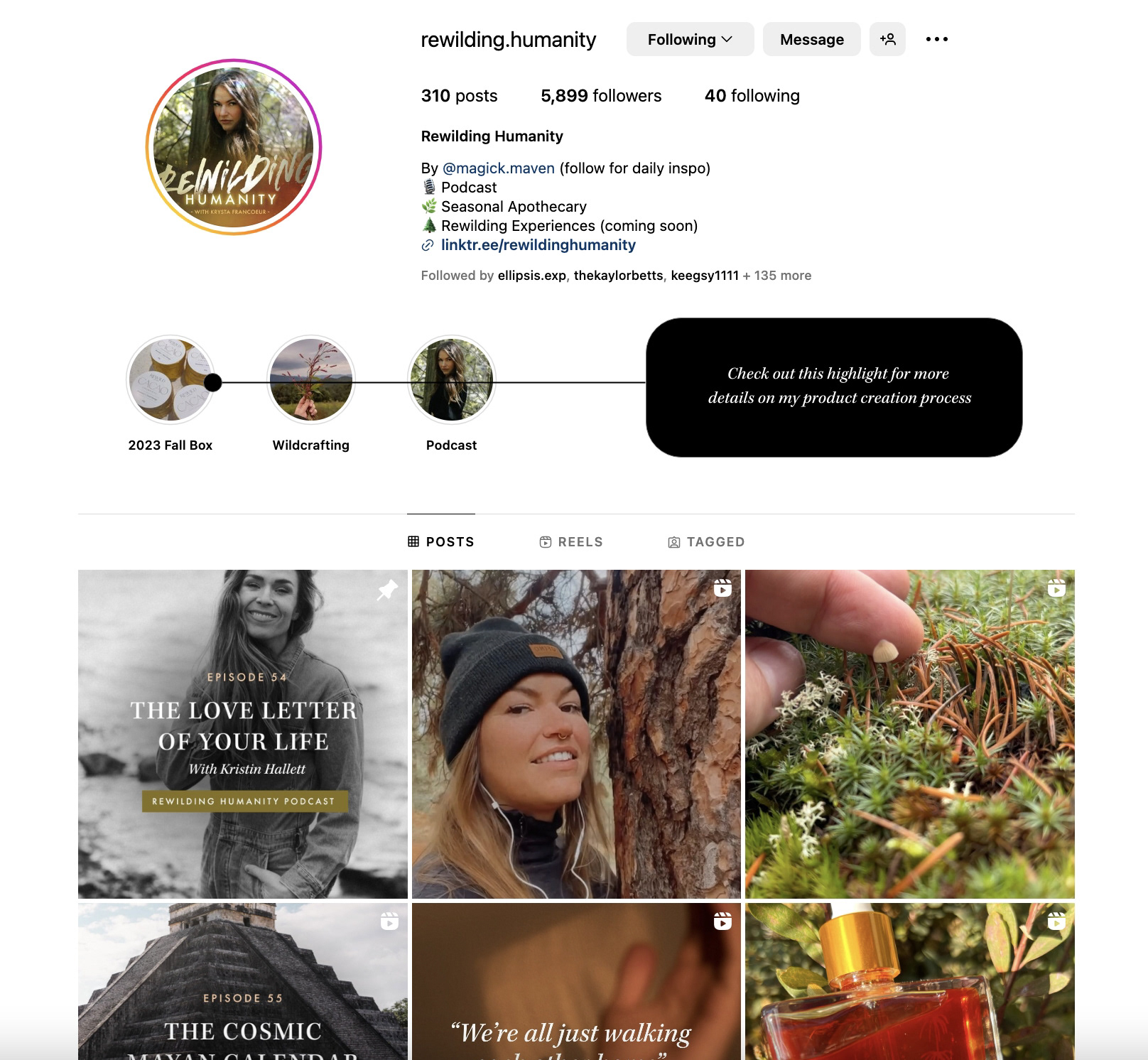Click the reel icon on the red bottle post
The width and height of the screenshot is (1148, 1060).
[1056, 921]
